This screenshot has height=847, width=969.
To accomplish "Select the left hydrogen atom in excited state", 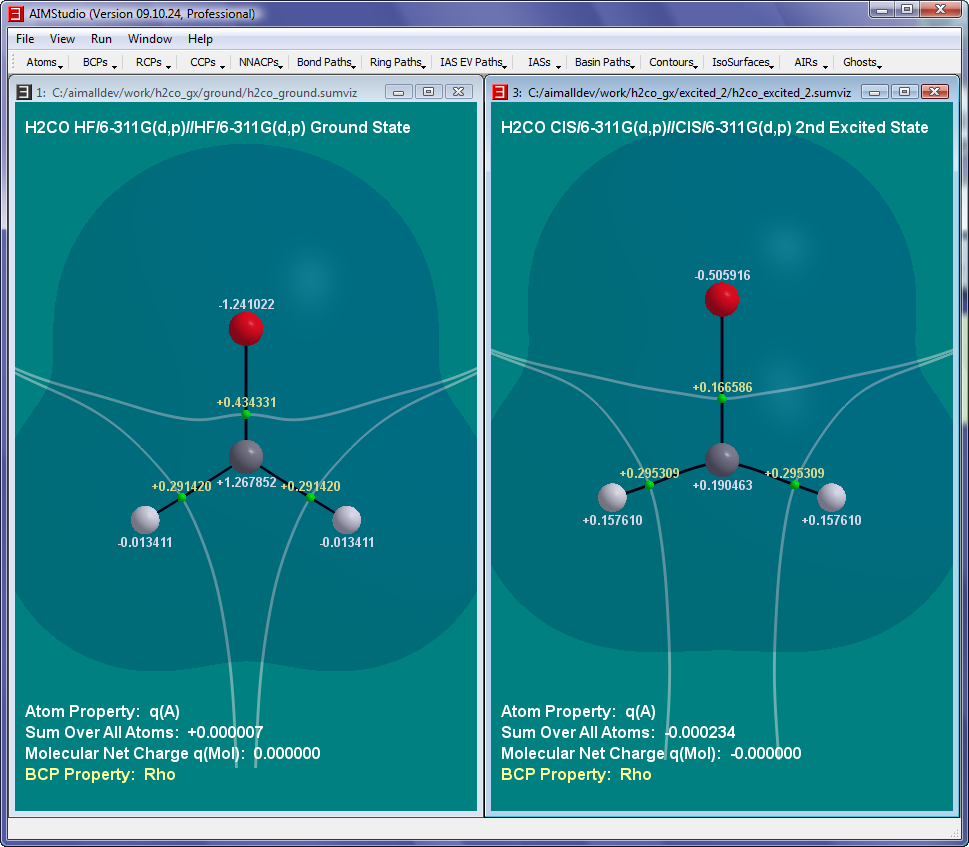I will [612, 496].
